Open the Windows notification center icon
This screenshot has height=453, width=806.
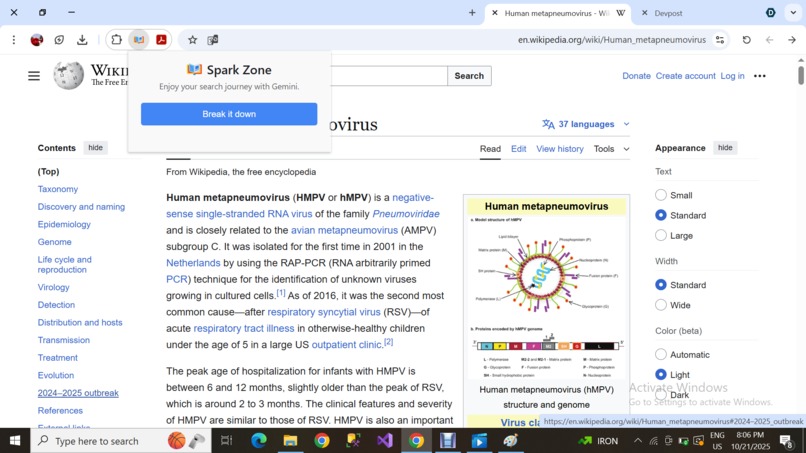(786, 441)
